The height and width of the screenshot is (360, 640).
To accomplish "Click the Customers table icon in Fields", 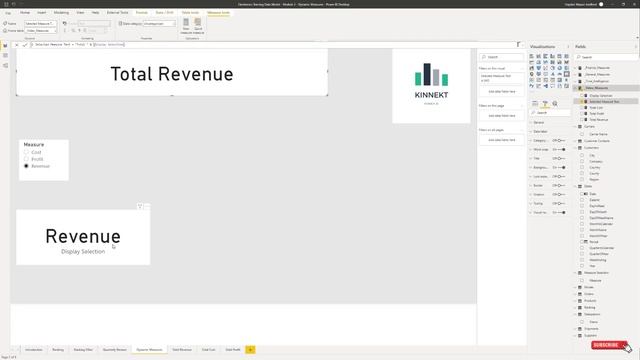I will coord(580,148).
